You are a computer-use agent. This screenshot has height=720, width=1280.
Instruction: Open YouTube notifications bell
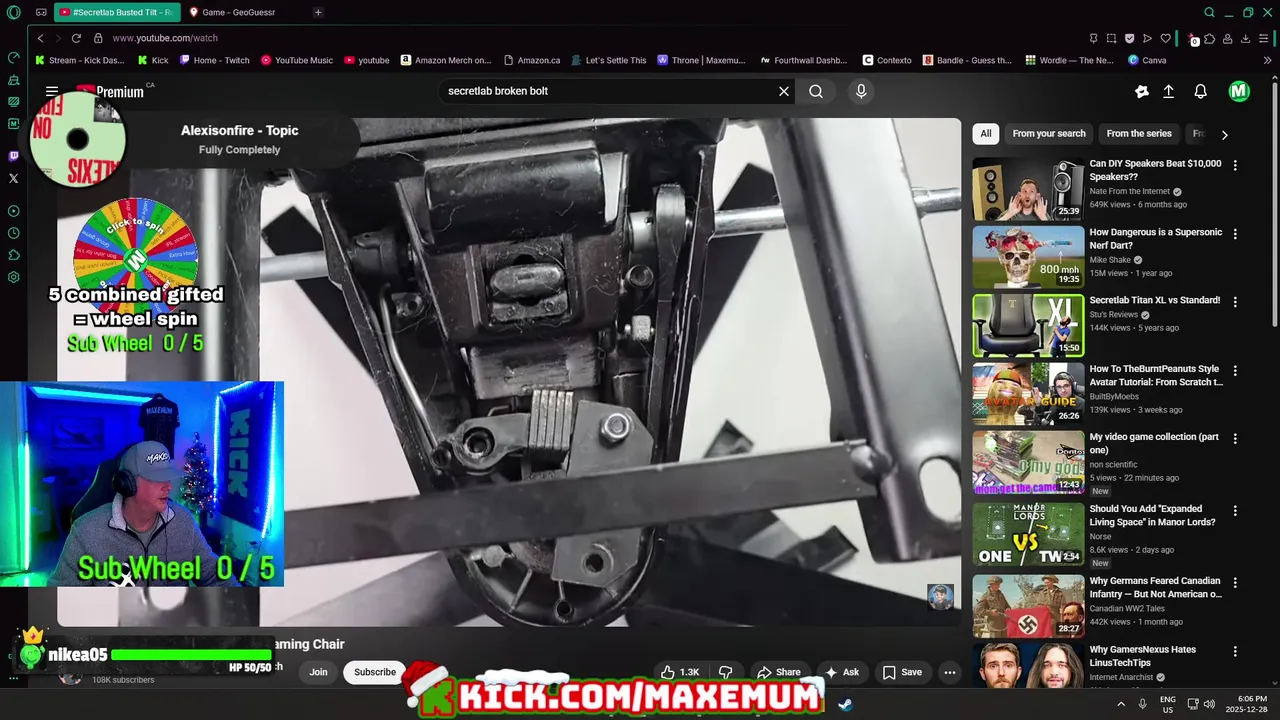pyautogui.click(x=1200, y=91)
